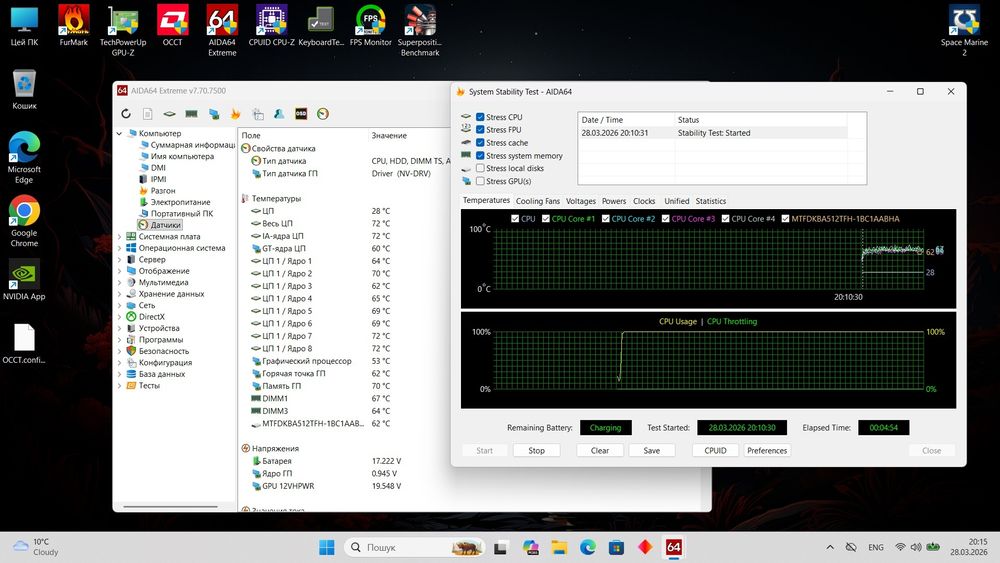Expand Операционная система tree node
Image resolution: width=1000 pixels, height=563 pixels.
click(x=119, y=248)
